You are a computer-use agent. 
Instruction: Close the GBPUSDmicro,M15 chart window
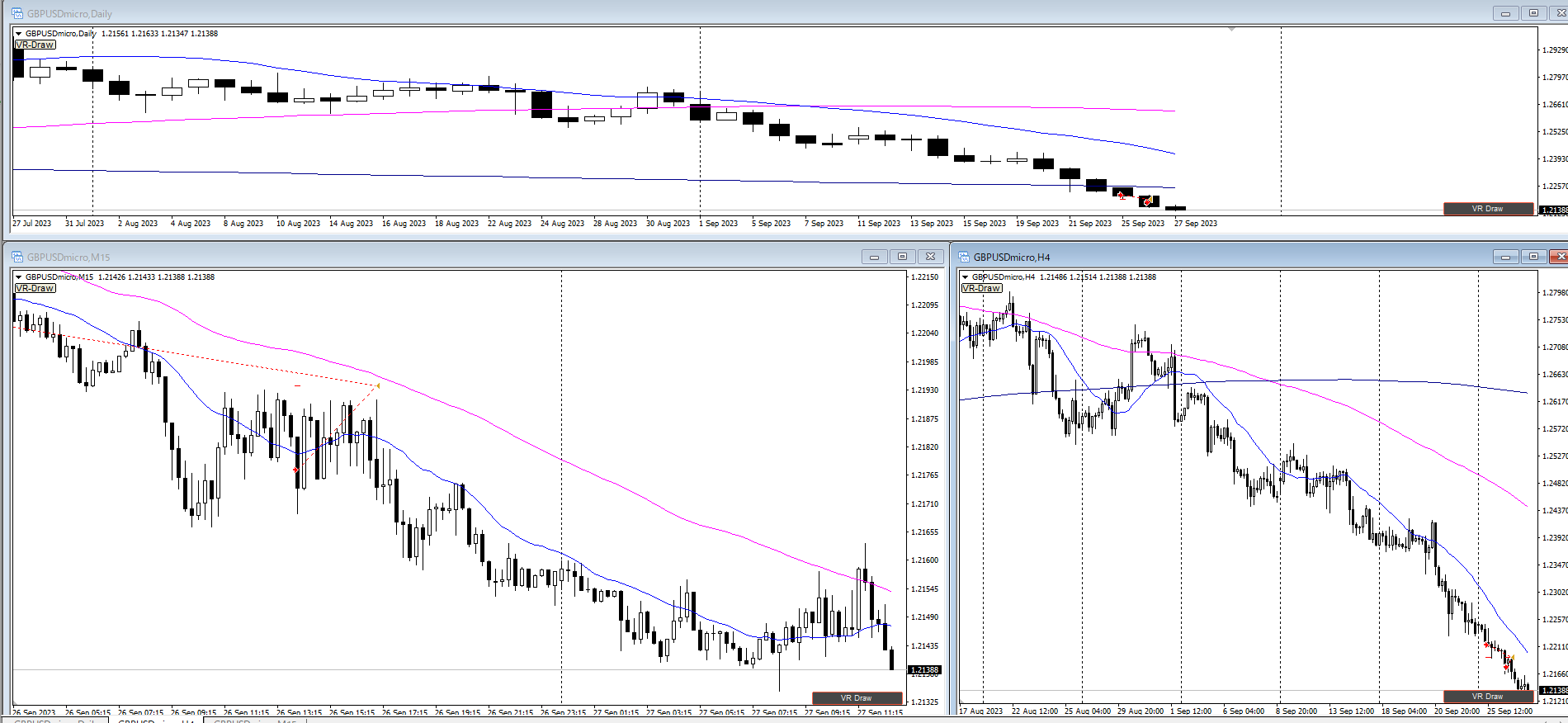tap(930, 257)
